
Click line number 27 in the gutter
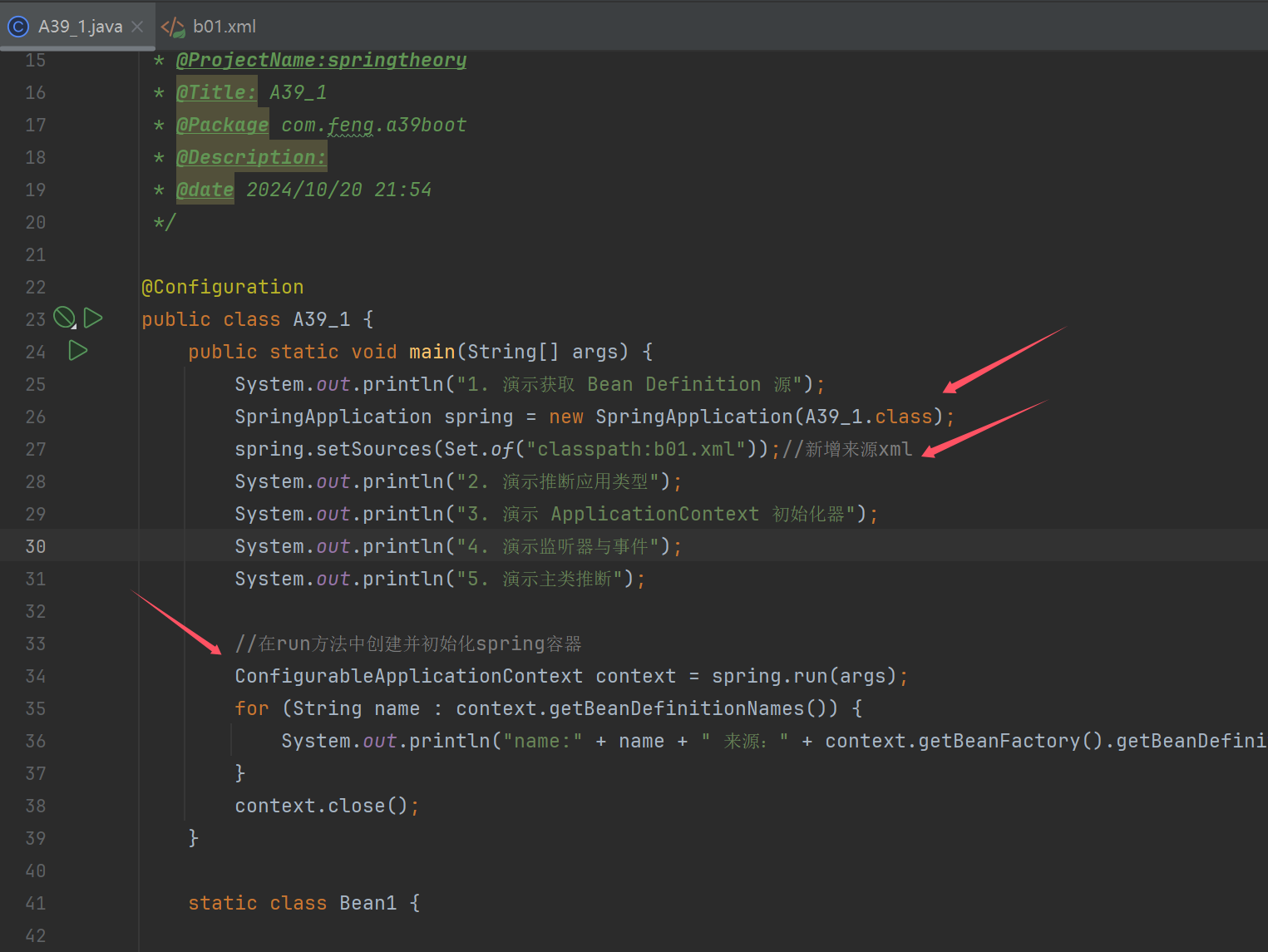(36, 449)
